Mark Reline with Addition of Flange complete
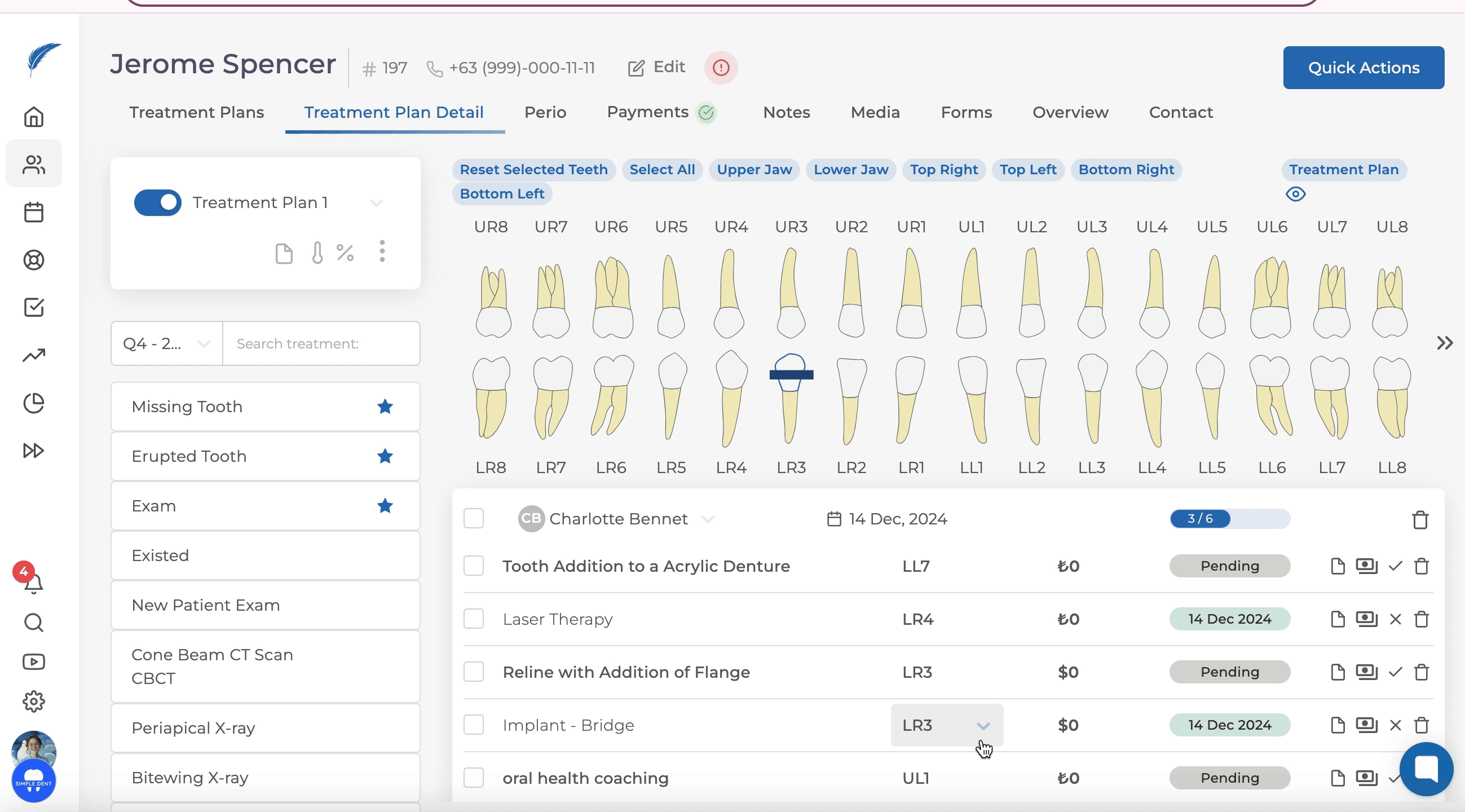This screenshot has width=1465, height=812. (1395, 672)
